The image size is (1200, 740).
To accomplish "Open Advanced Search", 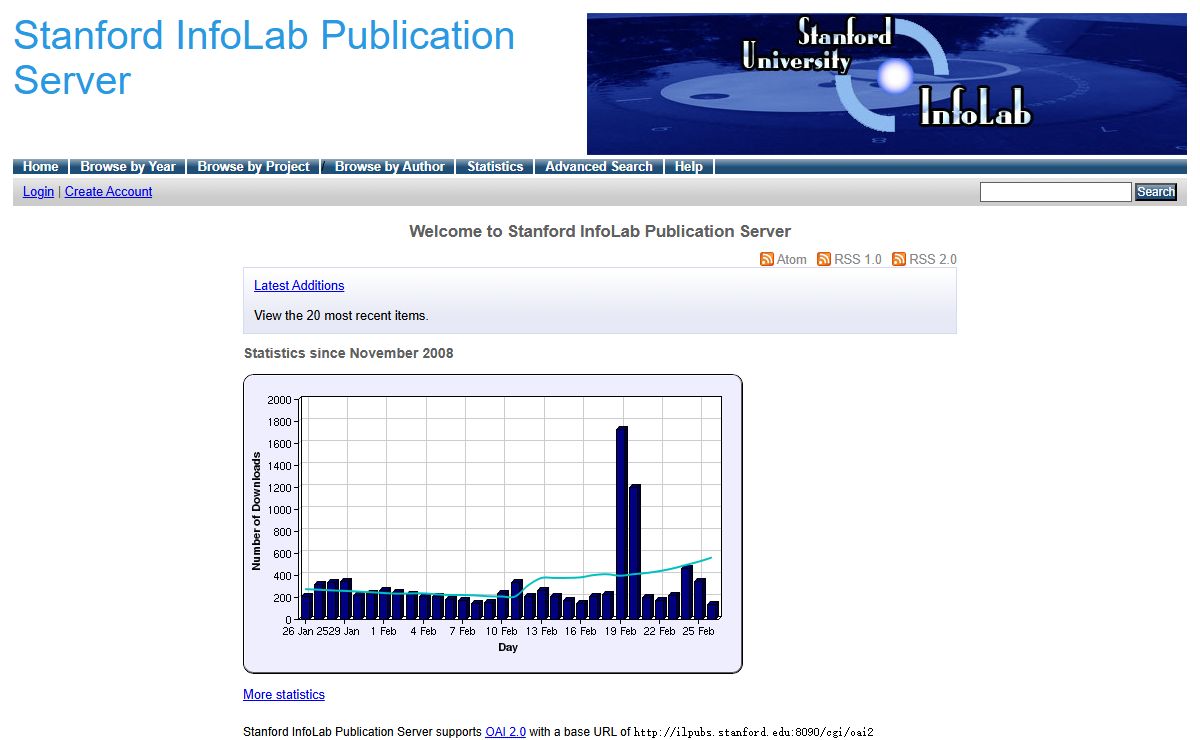I will click(599, 167).
